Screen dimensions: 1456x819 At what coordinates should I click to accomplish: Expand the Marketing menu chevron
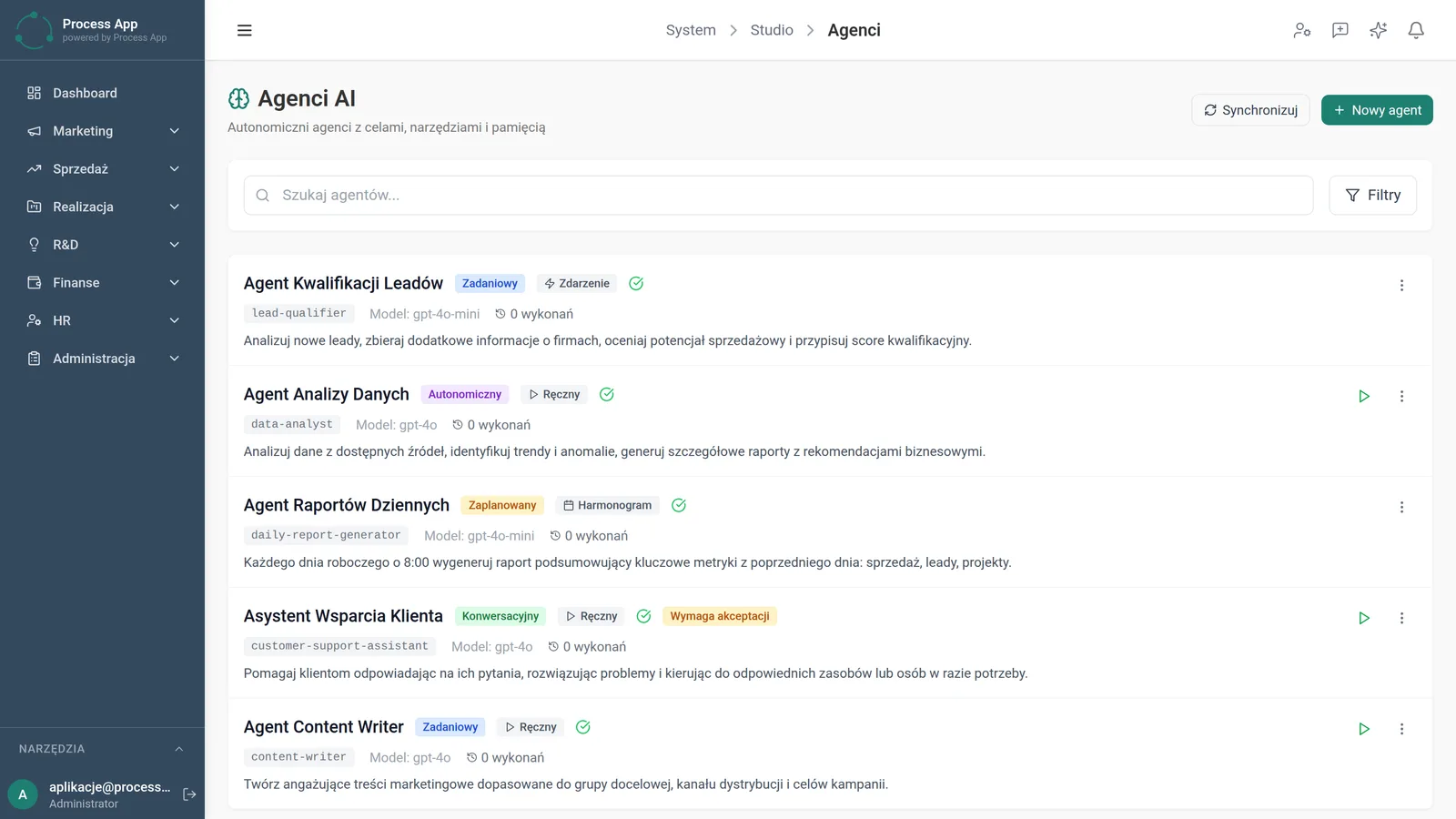[x=175, y=131]
